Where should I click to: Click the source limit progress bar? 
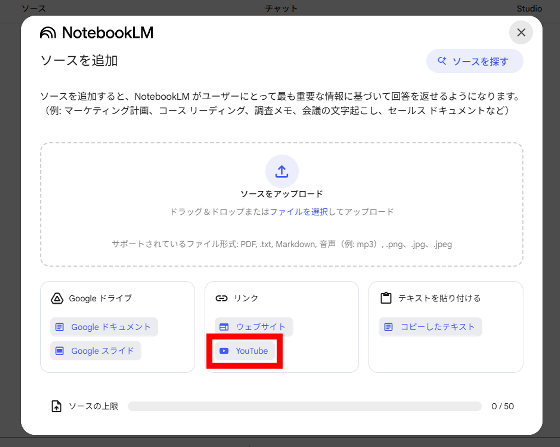[305, 406]
